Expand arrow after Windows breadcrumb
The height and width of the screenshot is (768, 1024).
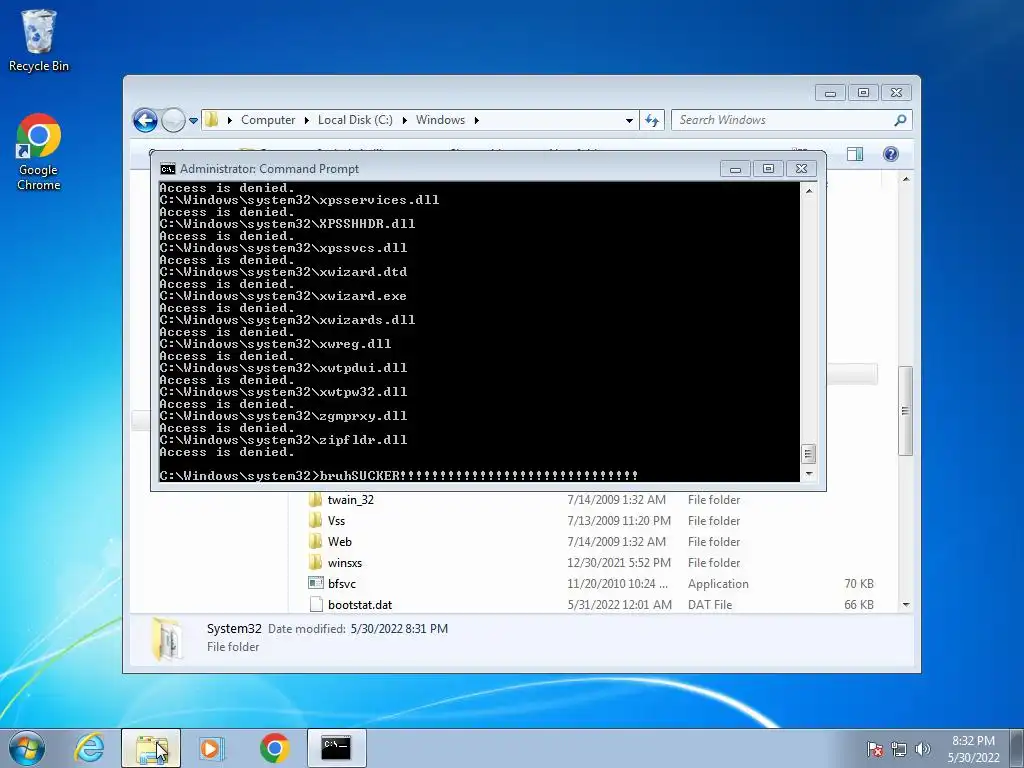pyautogui.click(x=476, y=120)
